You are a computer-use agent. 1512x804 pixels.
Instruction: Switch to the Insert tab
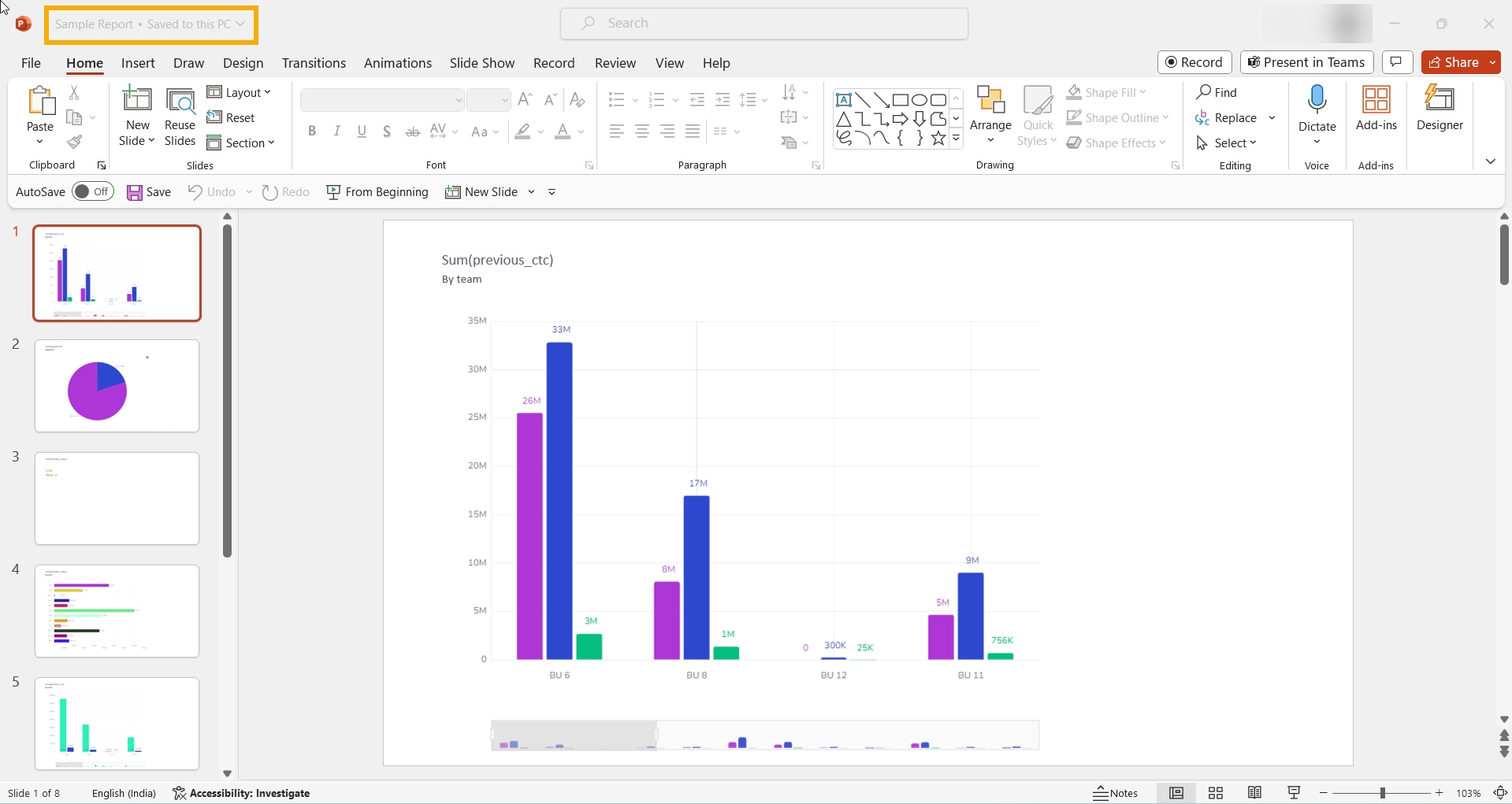138,63
